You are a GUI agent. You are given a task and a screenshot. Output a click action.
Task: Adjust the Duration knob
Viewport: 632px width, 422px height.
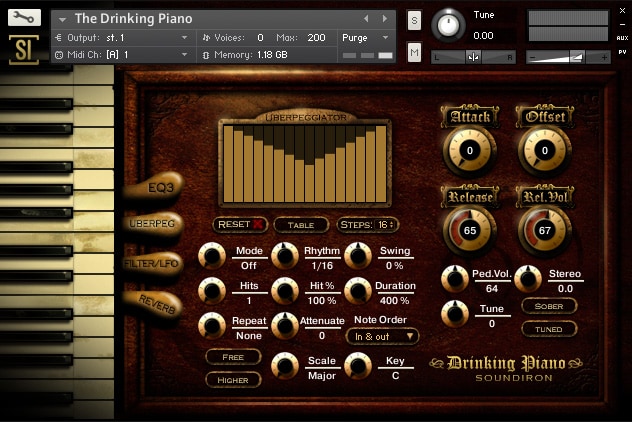[358, 291]
